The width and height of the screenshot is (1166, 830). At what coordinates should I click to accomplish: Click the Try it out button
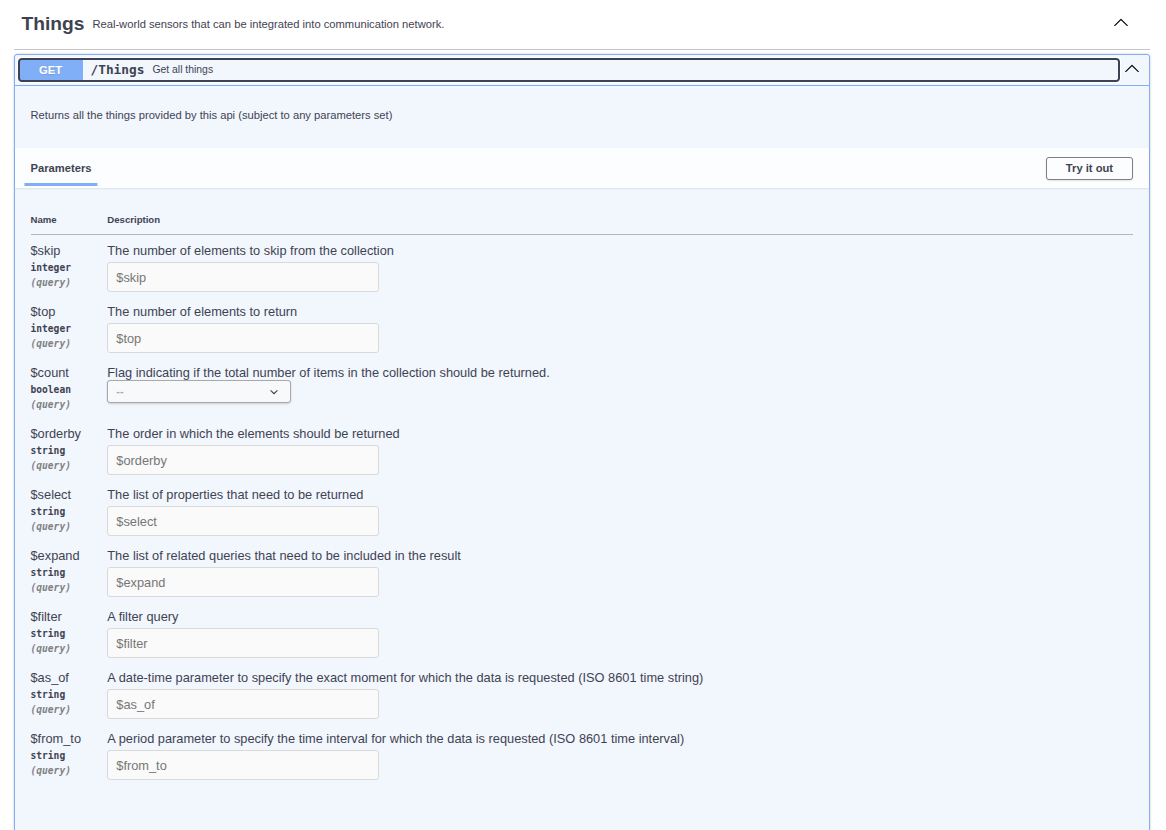click(1089, 168)
